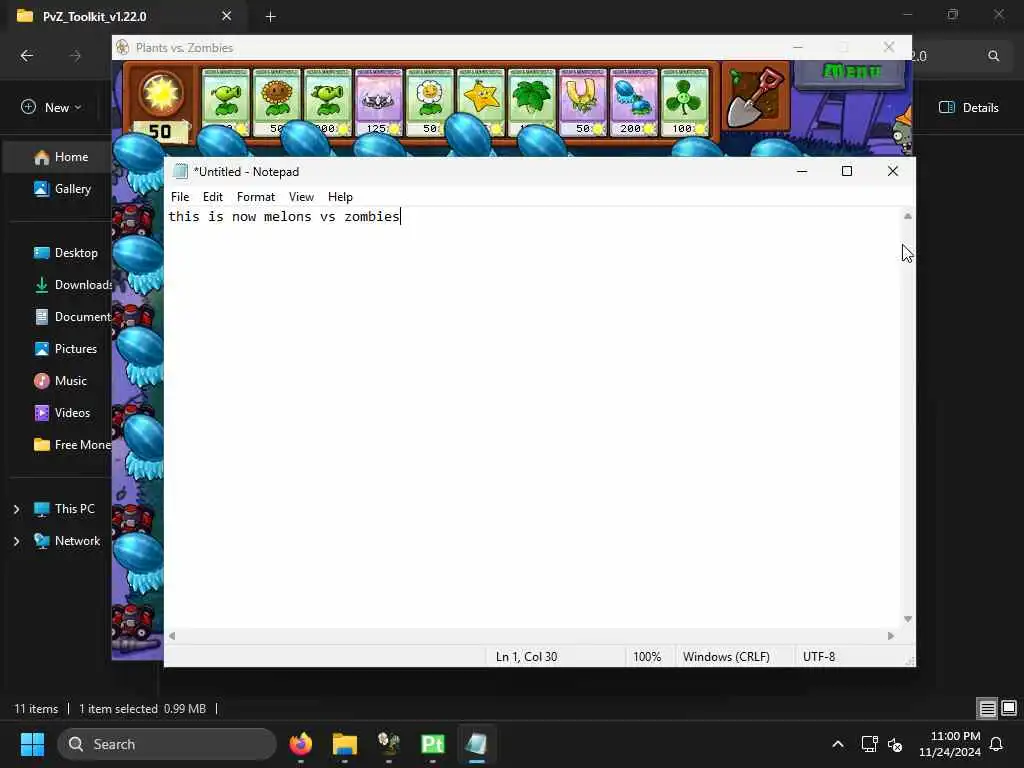Click inside the Notepad text area
This screenshot has width=1024, height=768.
[x=532, y=418]
